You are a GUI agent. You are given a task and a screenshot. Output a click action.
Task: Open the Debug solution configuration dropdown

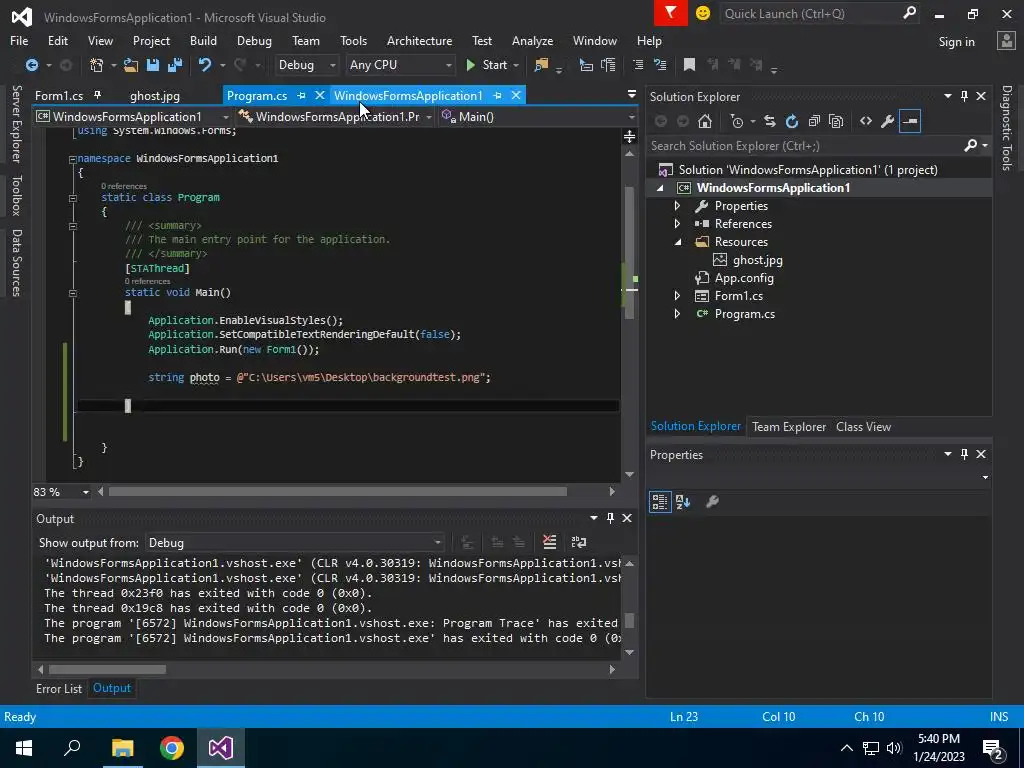click(306, 65)
